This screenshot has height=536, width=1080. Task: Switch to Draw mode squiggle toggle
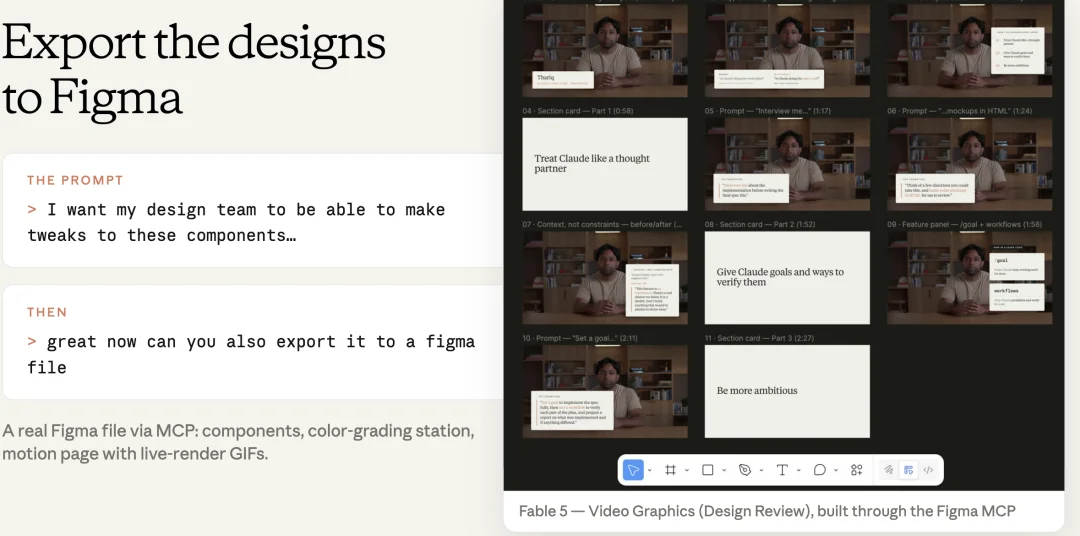tap(889, 470)
